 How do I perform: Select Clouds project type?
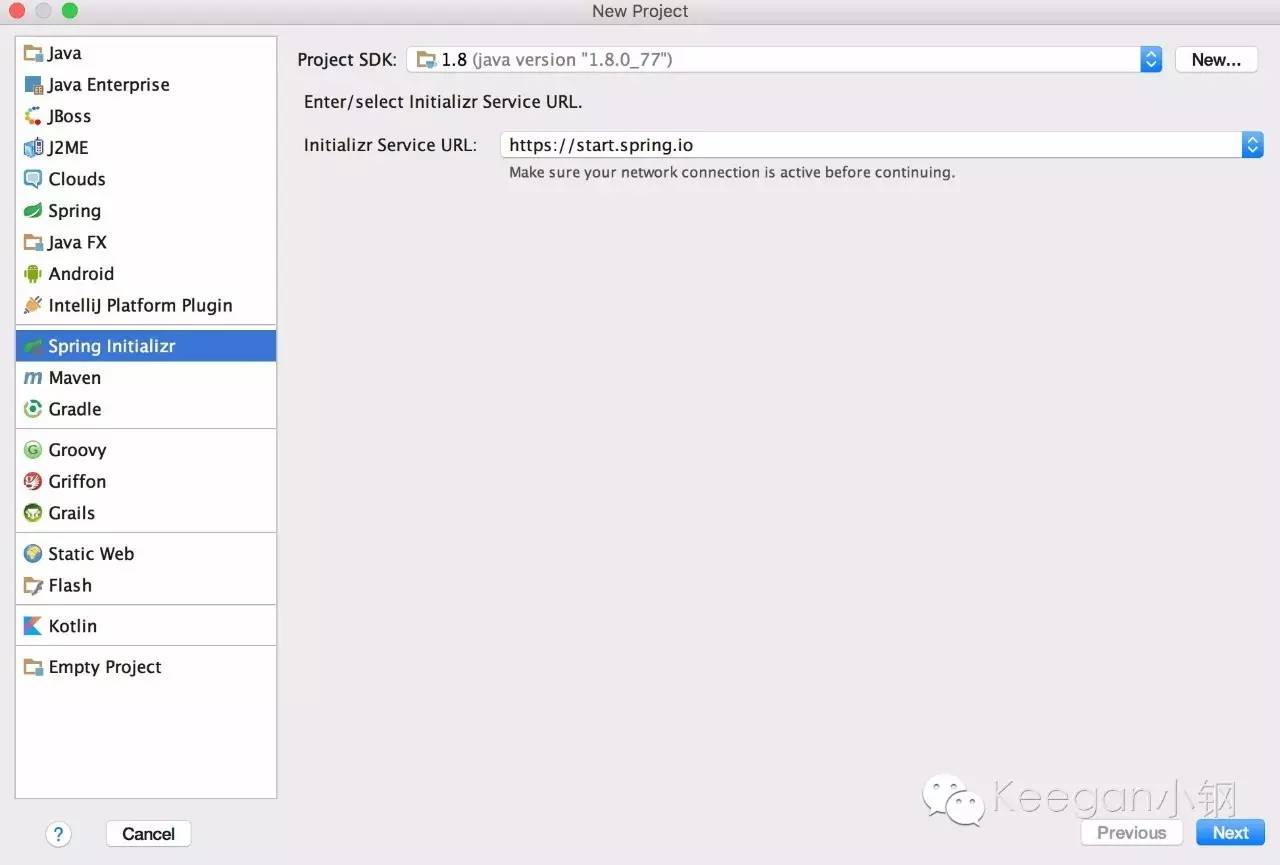(x=77, y=179)
